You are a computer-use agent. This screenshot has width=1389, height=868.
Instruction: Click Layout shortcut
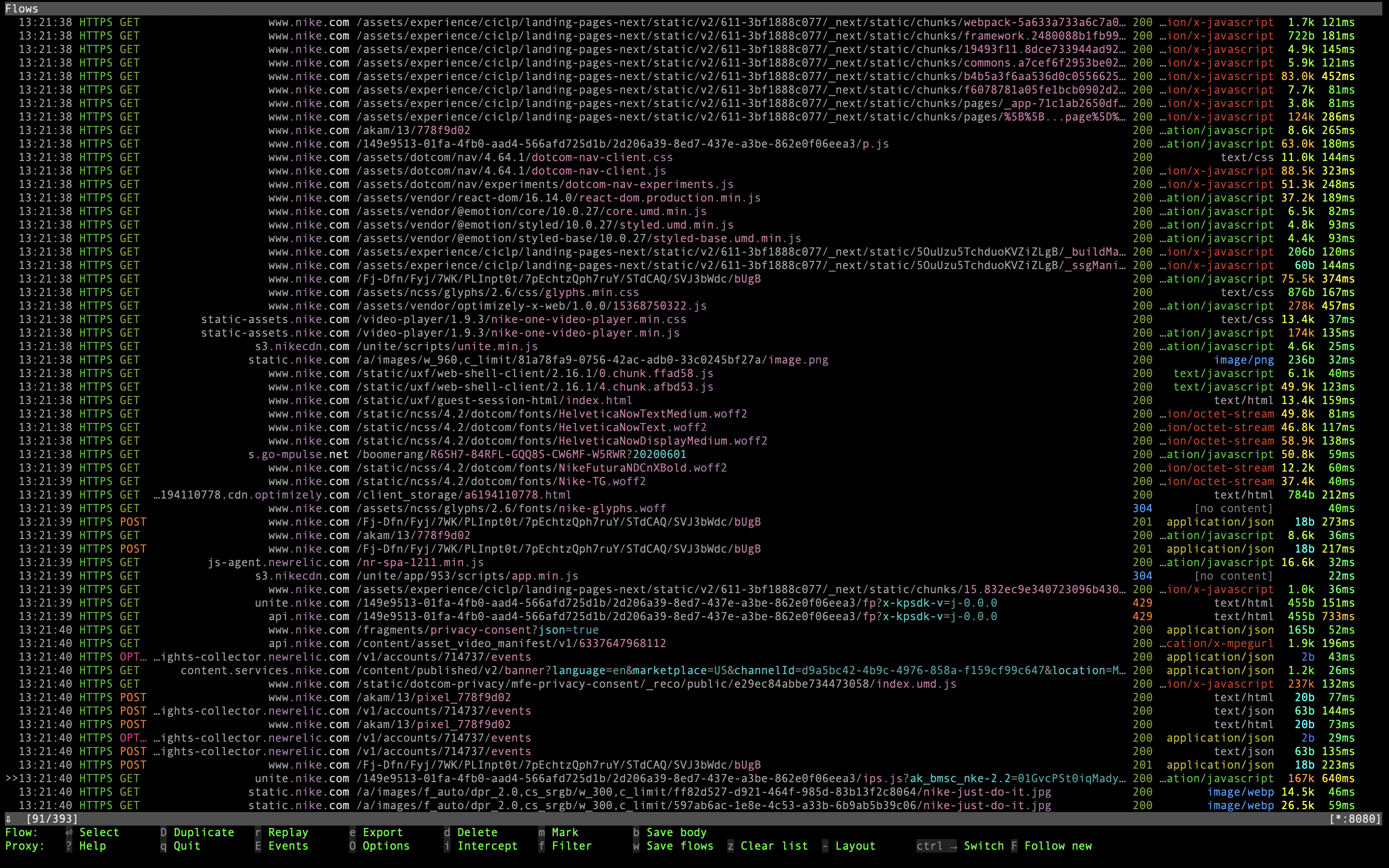point(855,846)
